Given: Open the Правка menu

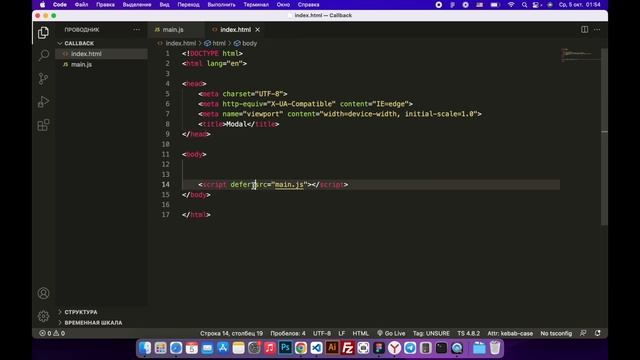Looking at the screenshot, I should pyautogui.click(x=105, y=5).
